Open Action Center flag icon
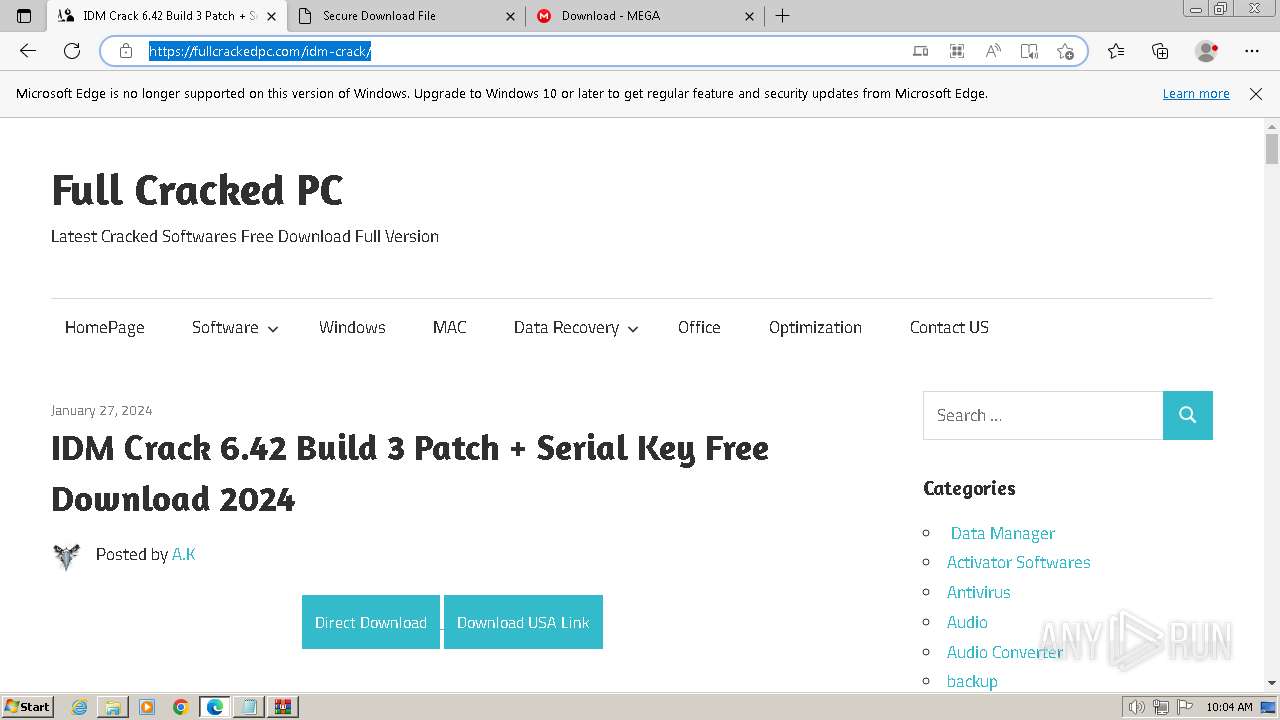Viewport: 1280px width, 720px height. pyautogui.click(x=1184, y=707)
